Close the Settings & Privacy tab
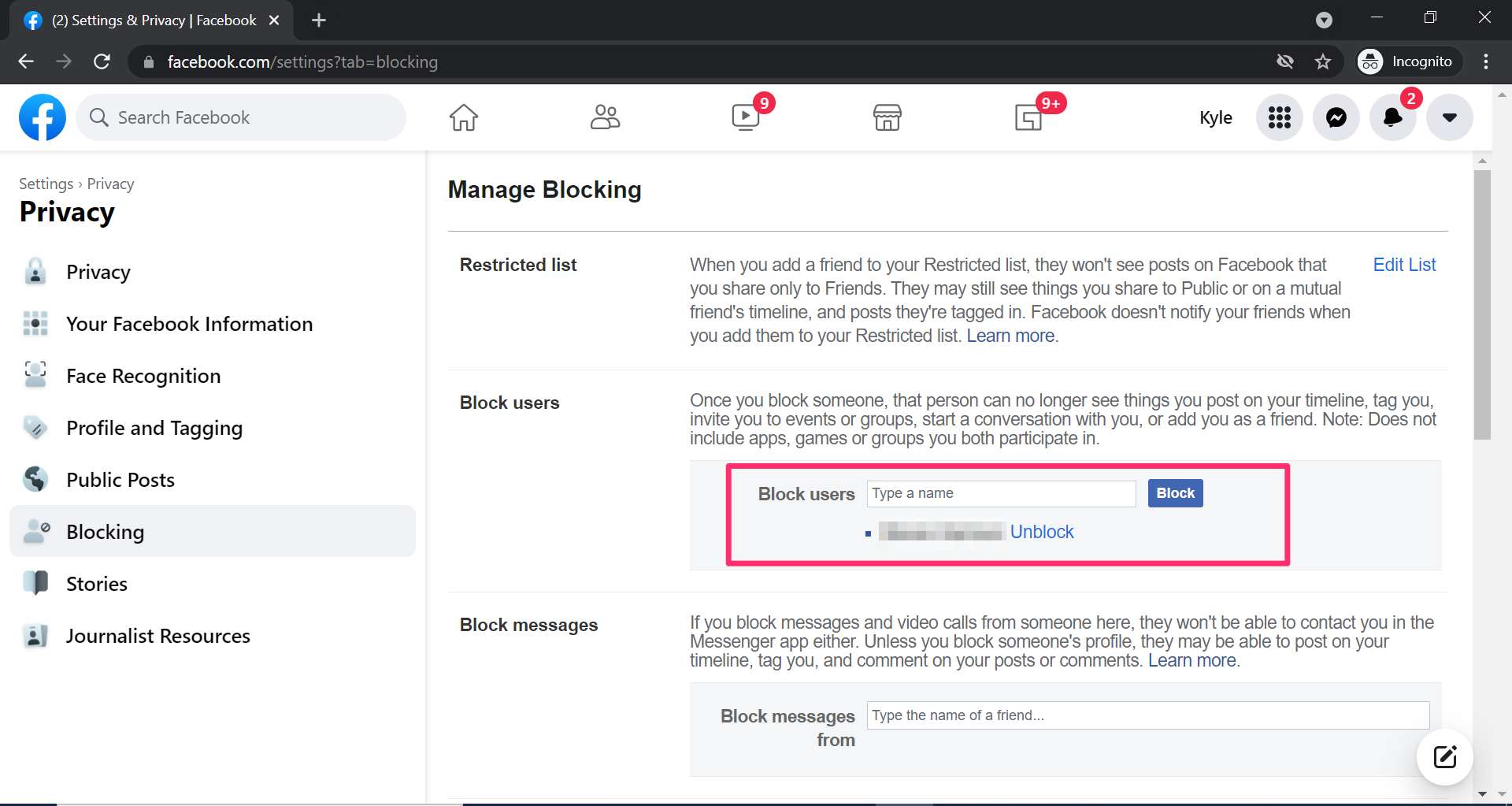Image resolution: width=1512 pixels, height=806 pixels. (274, 20)
